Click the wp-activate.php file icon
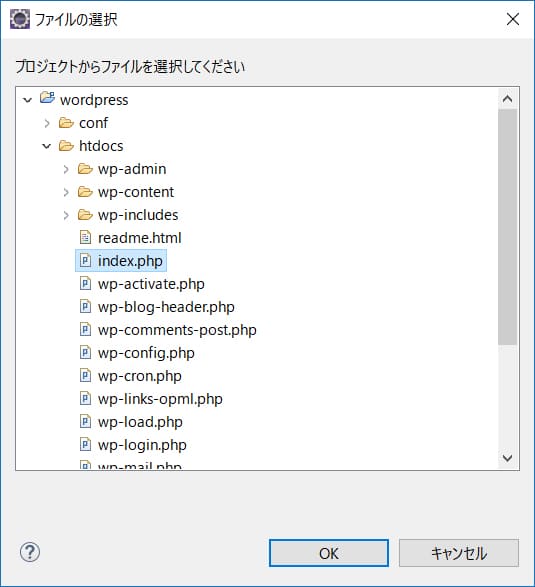This screenshot has height=587, width=535. [85, 283]
